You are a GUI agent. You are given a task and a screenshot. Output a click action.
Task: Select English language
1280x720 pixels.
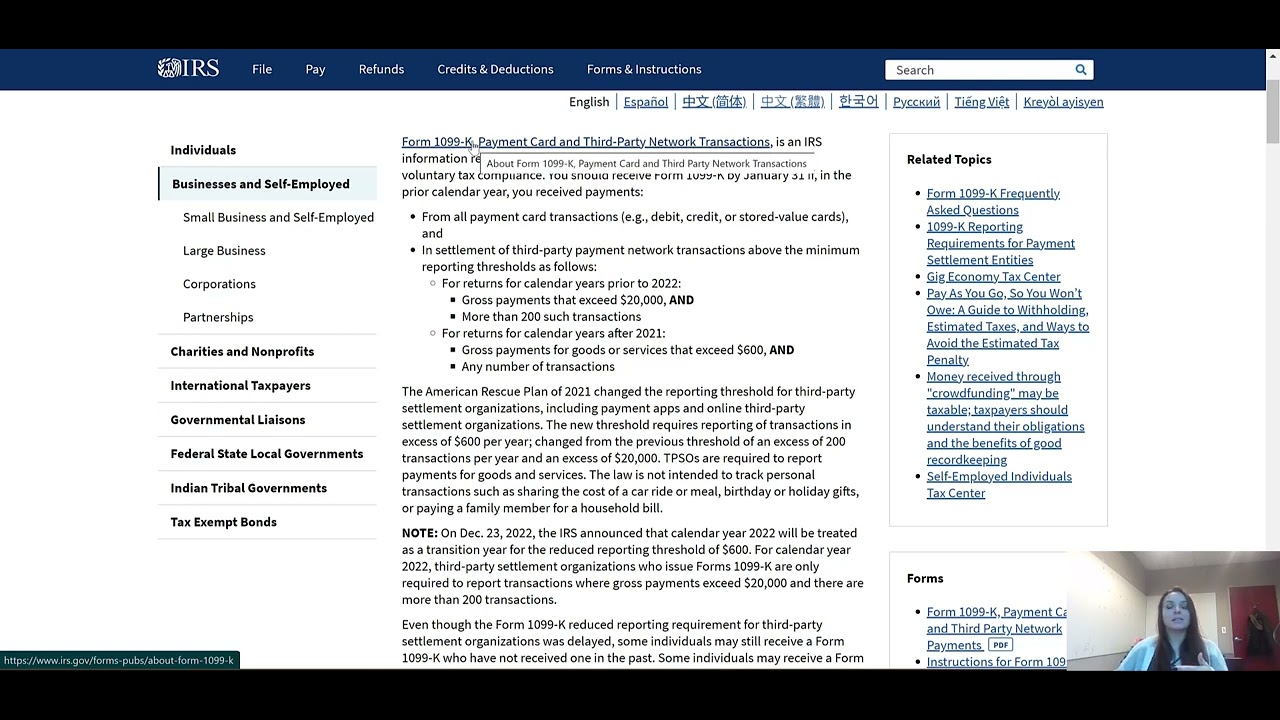coord(589,101)
